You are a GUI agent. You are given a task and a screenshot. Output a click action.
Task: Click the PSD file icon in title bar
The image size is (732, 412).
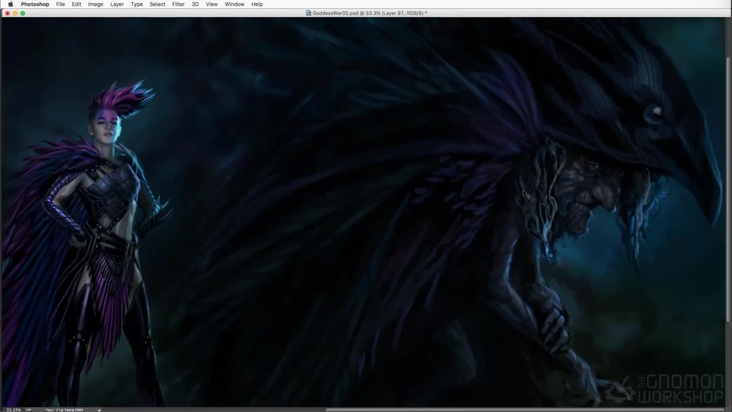coord(308,13)
